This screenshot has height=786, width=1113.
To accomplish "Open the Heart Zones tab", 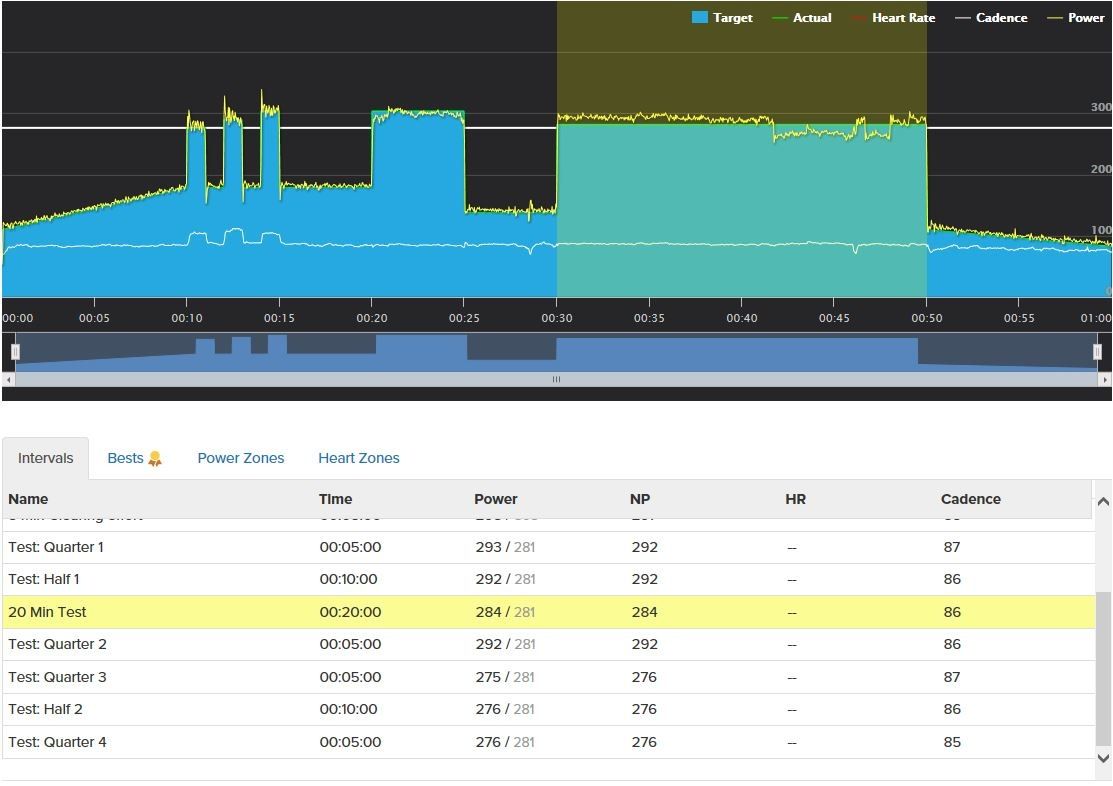I will tap(358, 459).
